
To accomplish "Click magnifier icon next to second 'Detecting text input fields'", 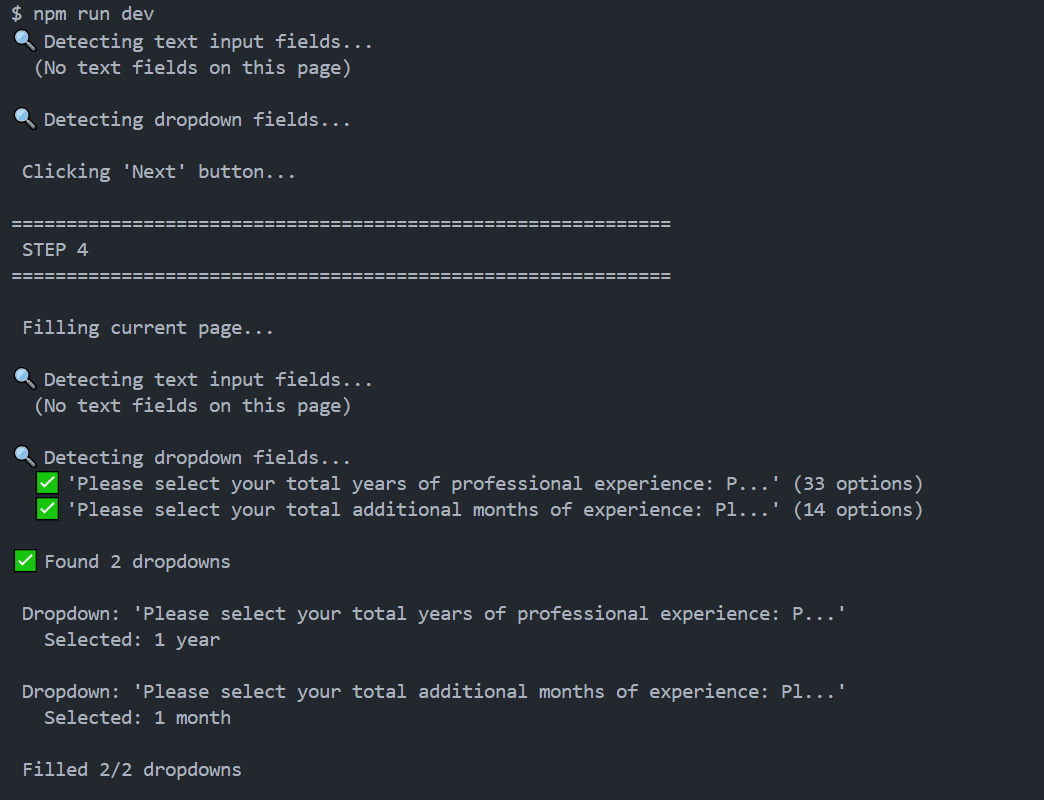I will pos(25,379).
